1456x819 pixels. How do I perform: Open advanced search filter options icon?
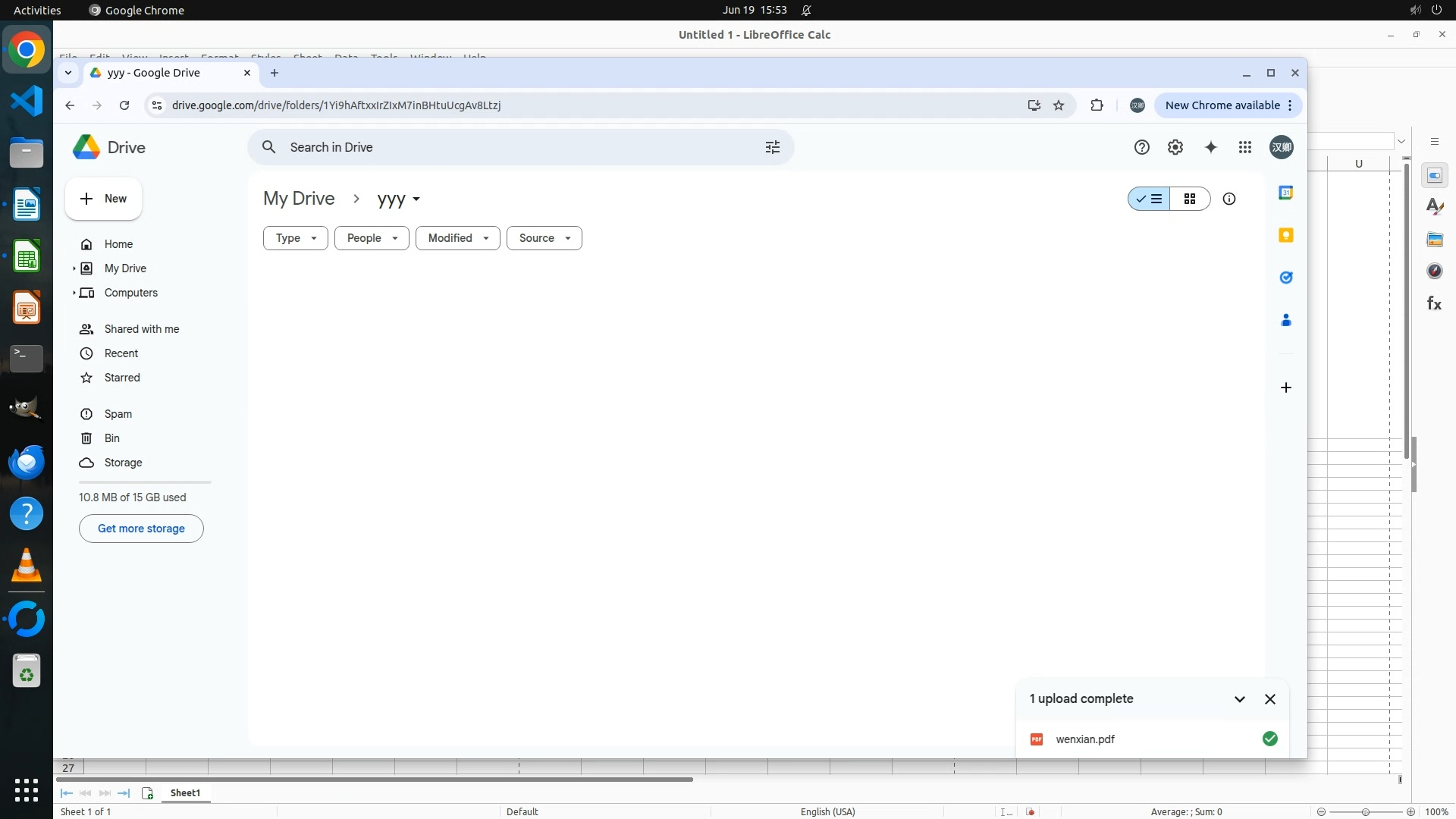773,147
